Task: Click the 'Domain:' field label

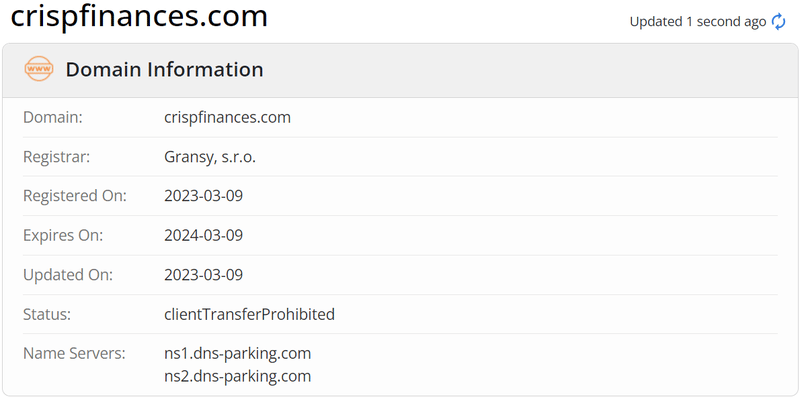Action: coord(53,117)
